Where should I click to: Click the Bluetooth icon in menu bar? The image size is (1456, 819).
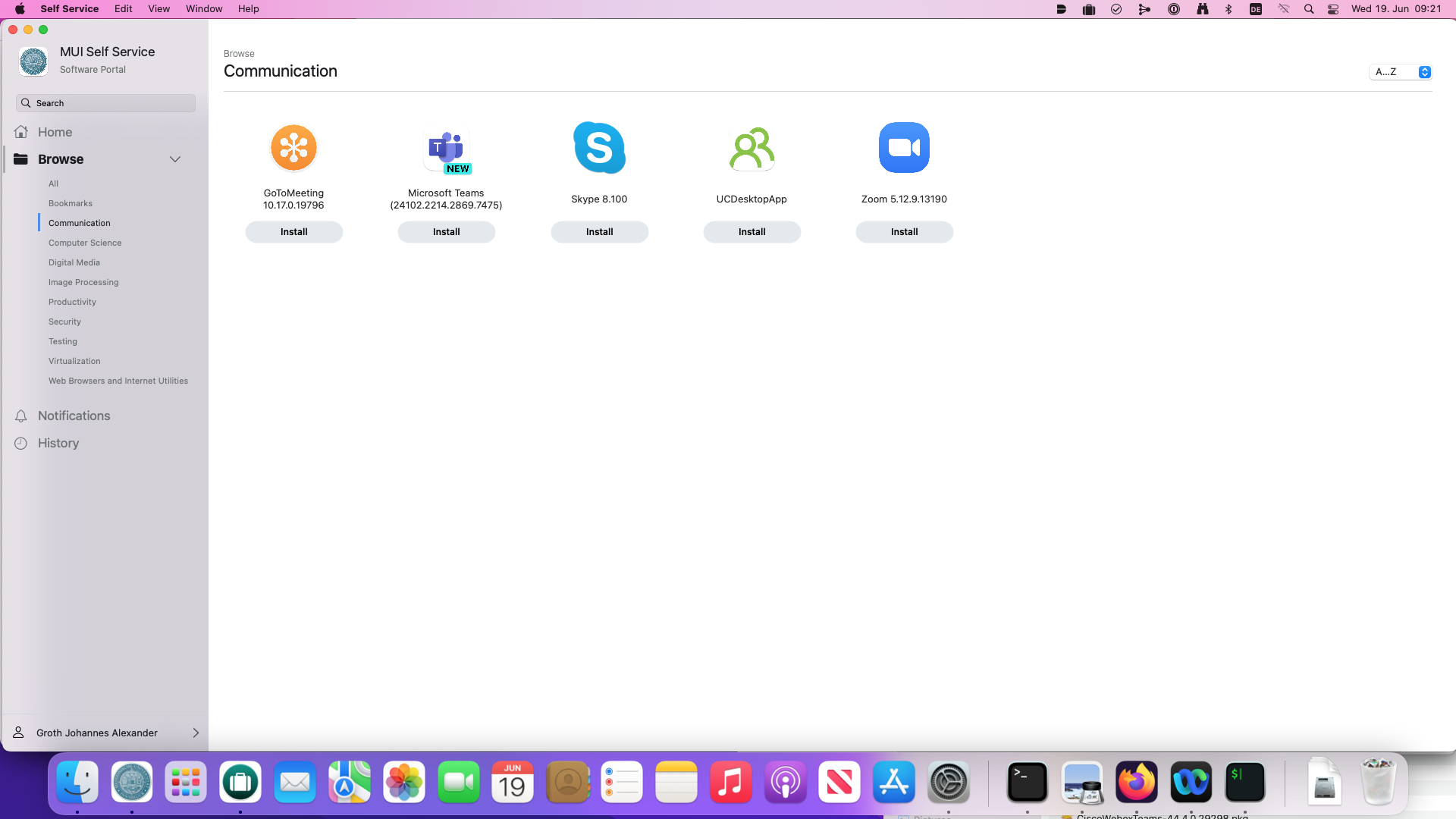[1228, 9]
